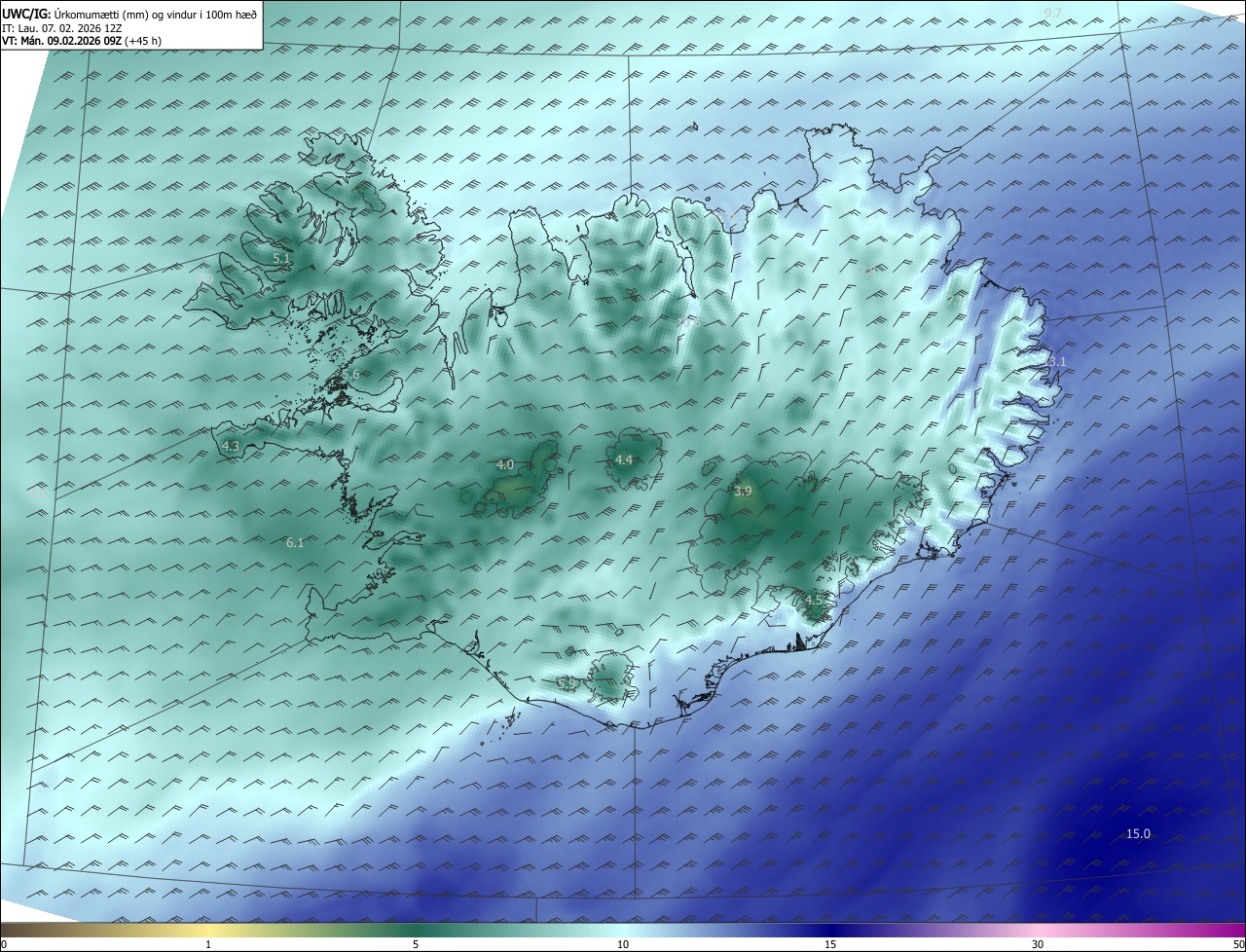The height and width of the screenshot is (952, 1246).
Task: Click the 9.7 value label
Action: click(1053, 12)
